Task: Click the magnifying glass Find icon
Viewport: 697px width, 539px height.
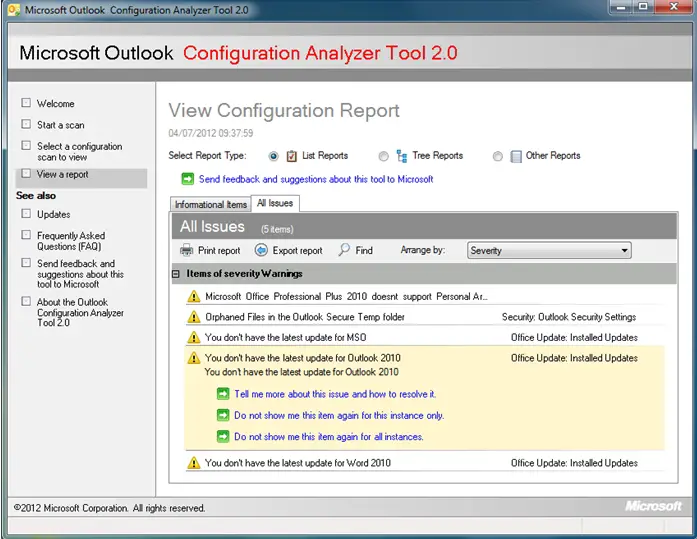Action: tap(344, 250)
